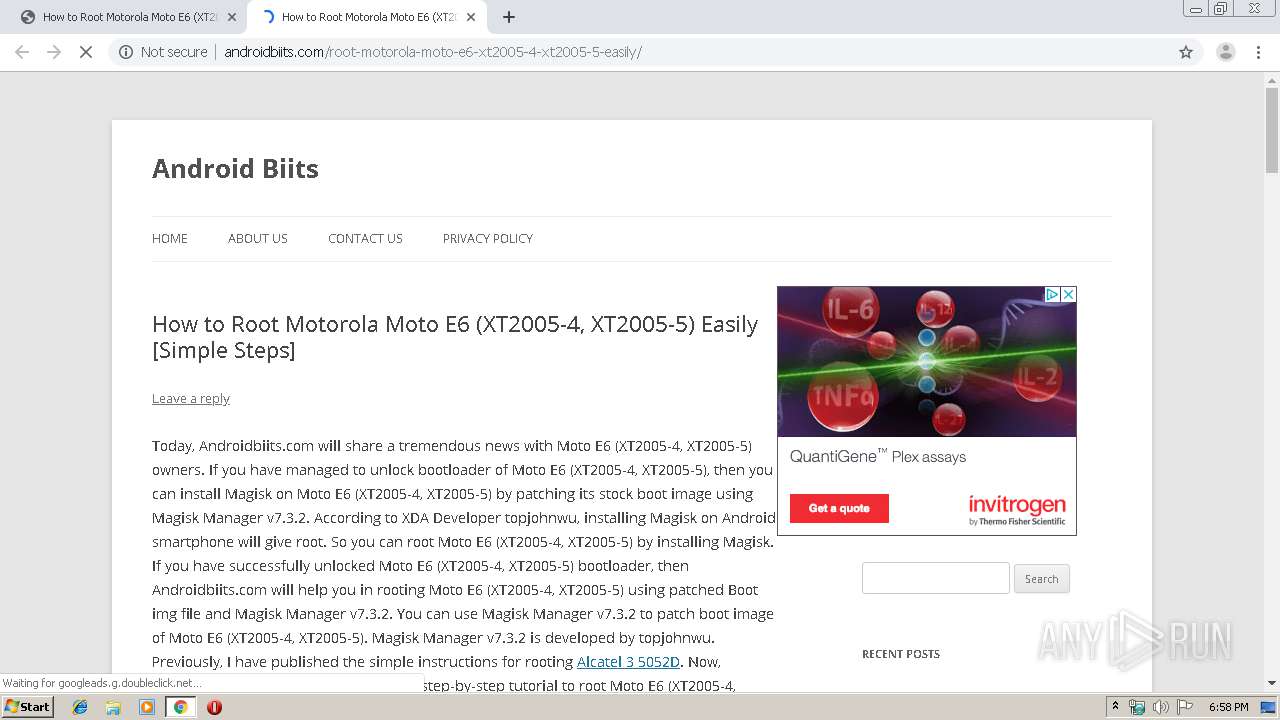Click the RECENT POSTS heading

tap(901, 654)
